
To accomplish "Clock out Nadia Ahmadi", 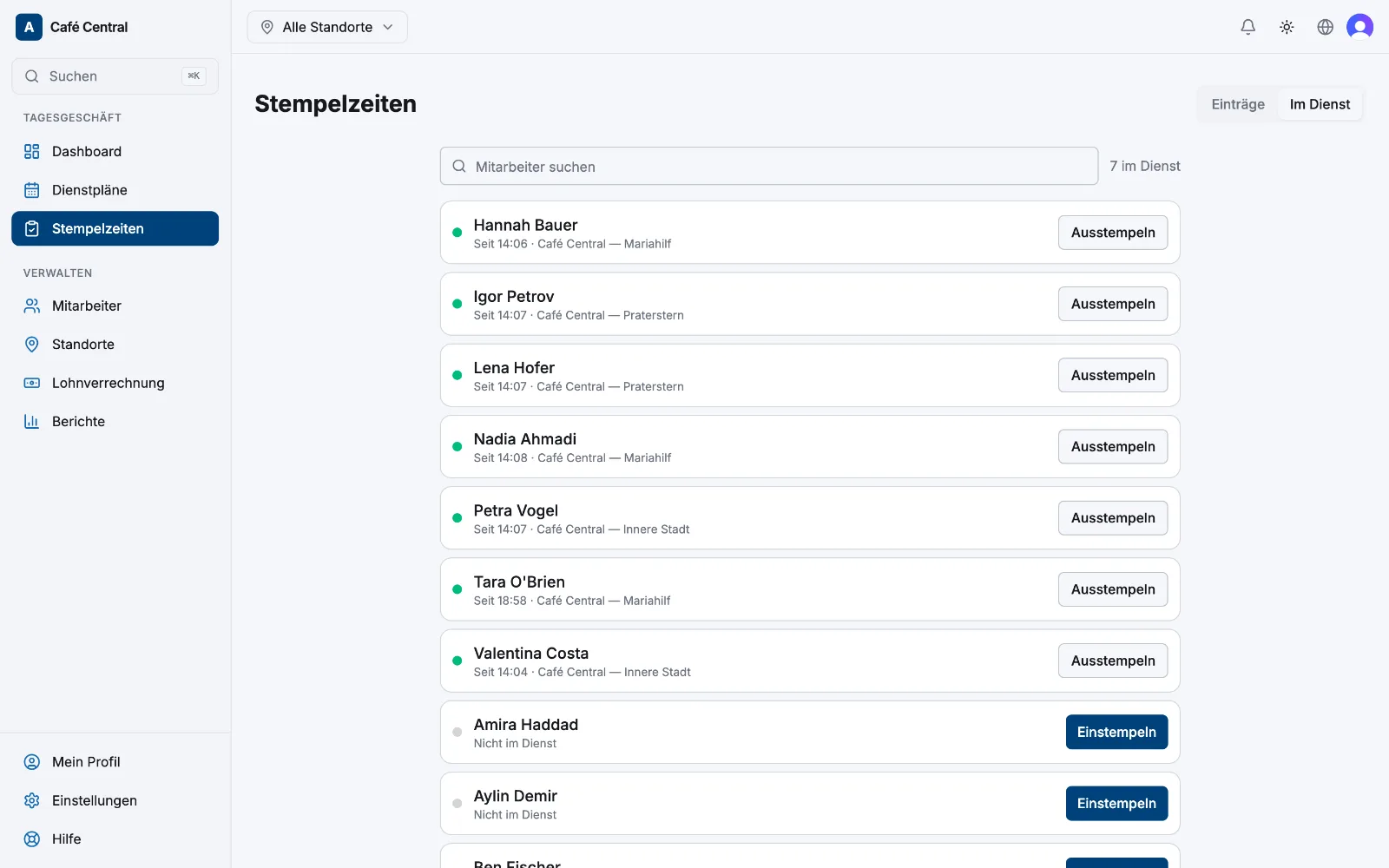I will (x=1113, y=446).
